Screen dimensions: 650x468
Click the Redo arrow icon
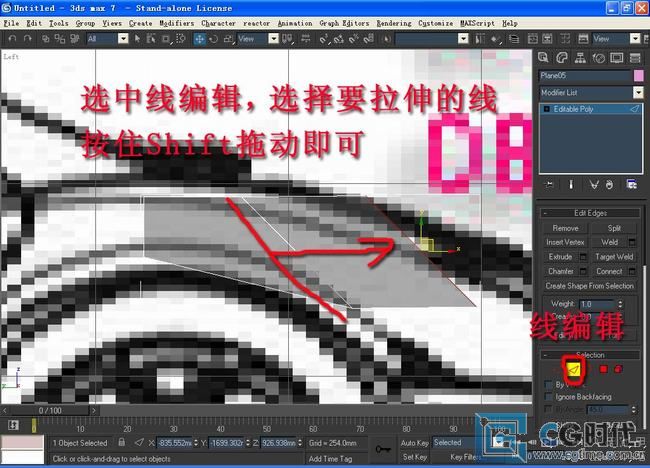pyautogui.click(x=27, y=39)
